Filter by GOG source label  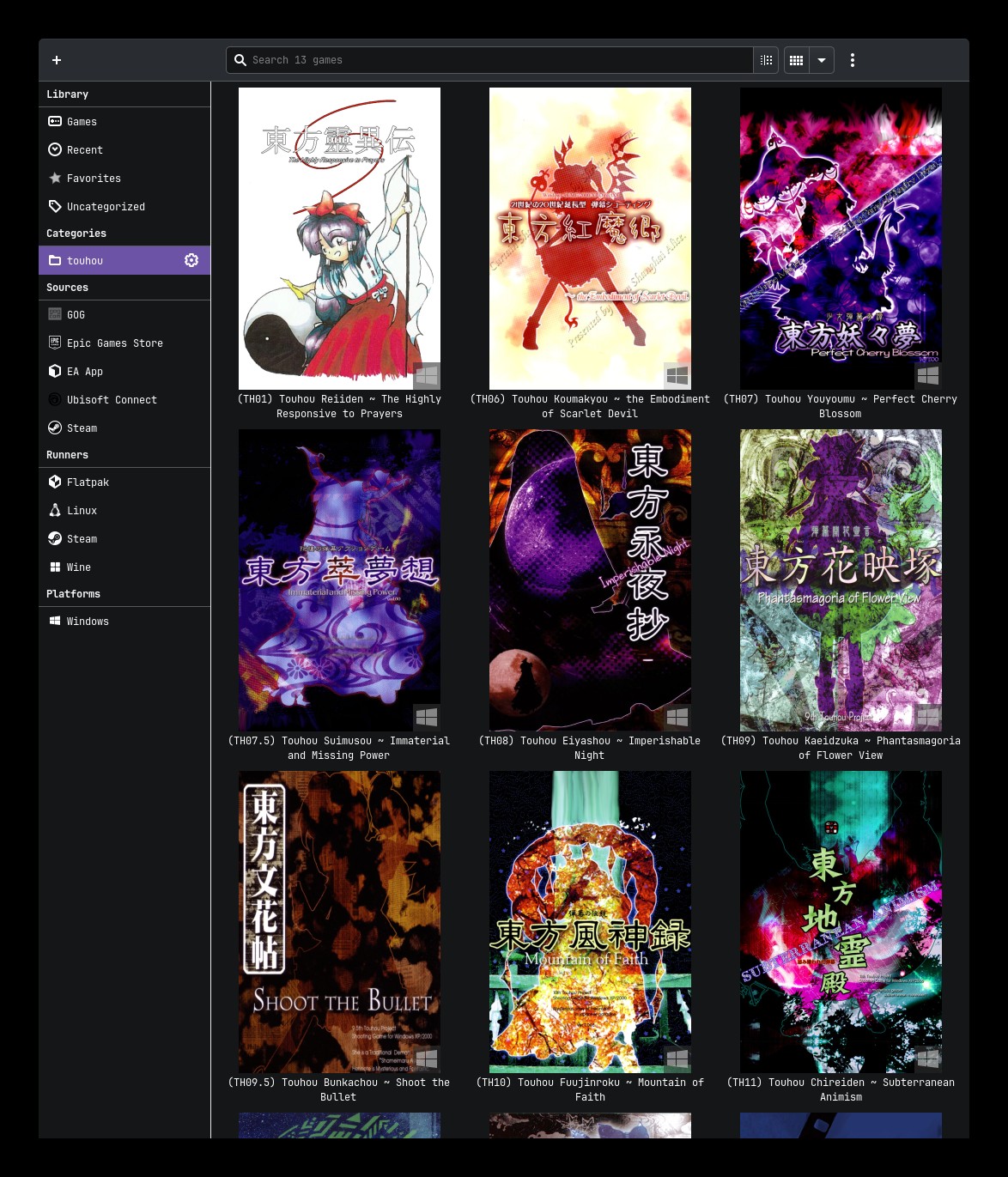(x=76, y=315)
